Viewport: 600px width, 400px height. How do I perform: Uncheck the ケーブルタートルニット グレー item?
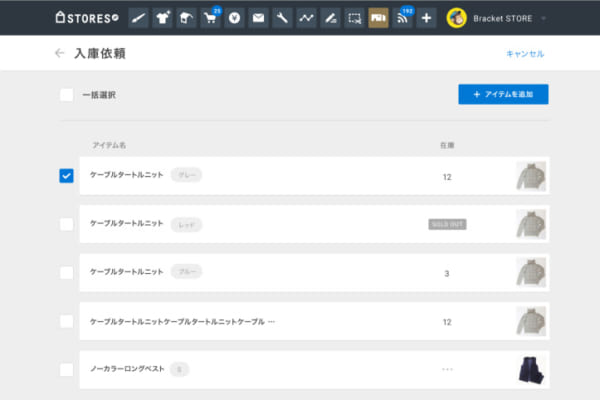(66, 176)
